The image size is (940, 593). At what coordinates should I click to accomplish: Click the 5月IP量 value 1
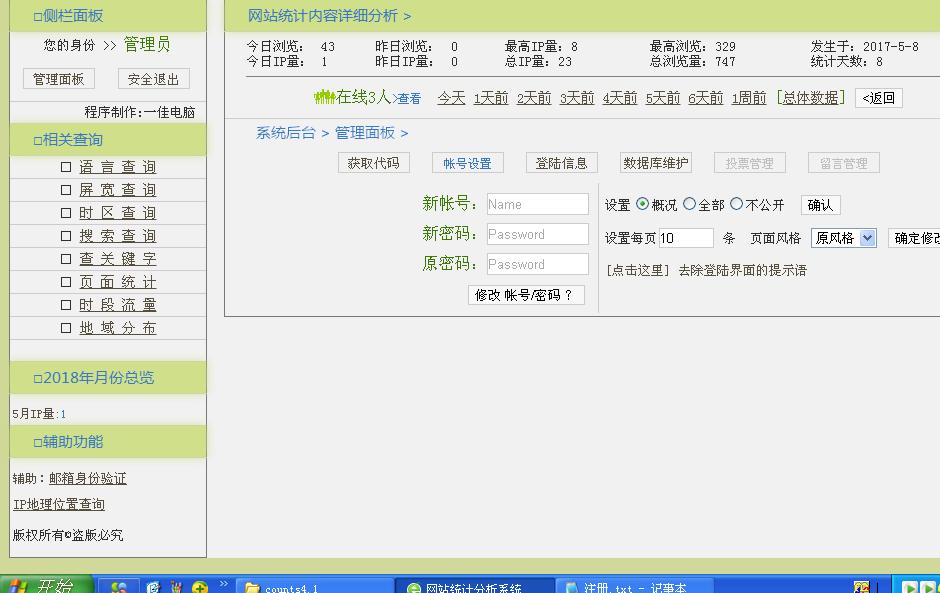tap(63, 414)
